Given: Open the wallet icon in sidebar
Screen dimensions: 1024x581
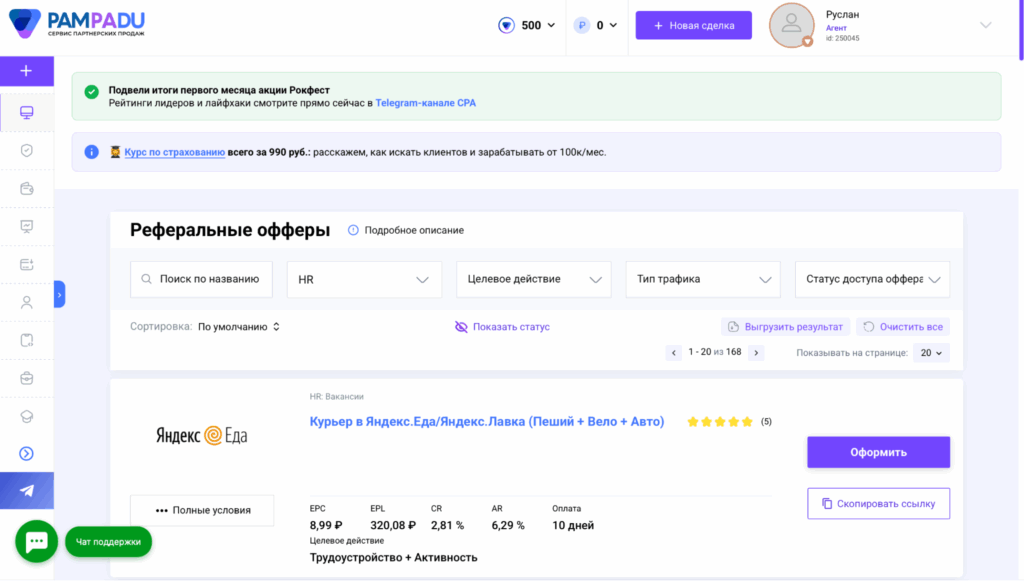Looking at the screenshot, I should tap(27, 188).
